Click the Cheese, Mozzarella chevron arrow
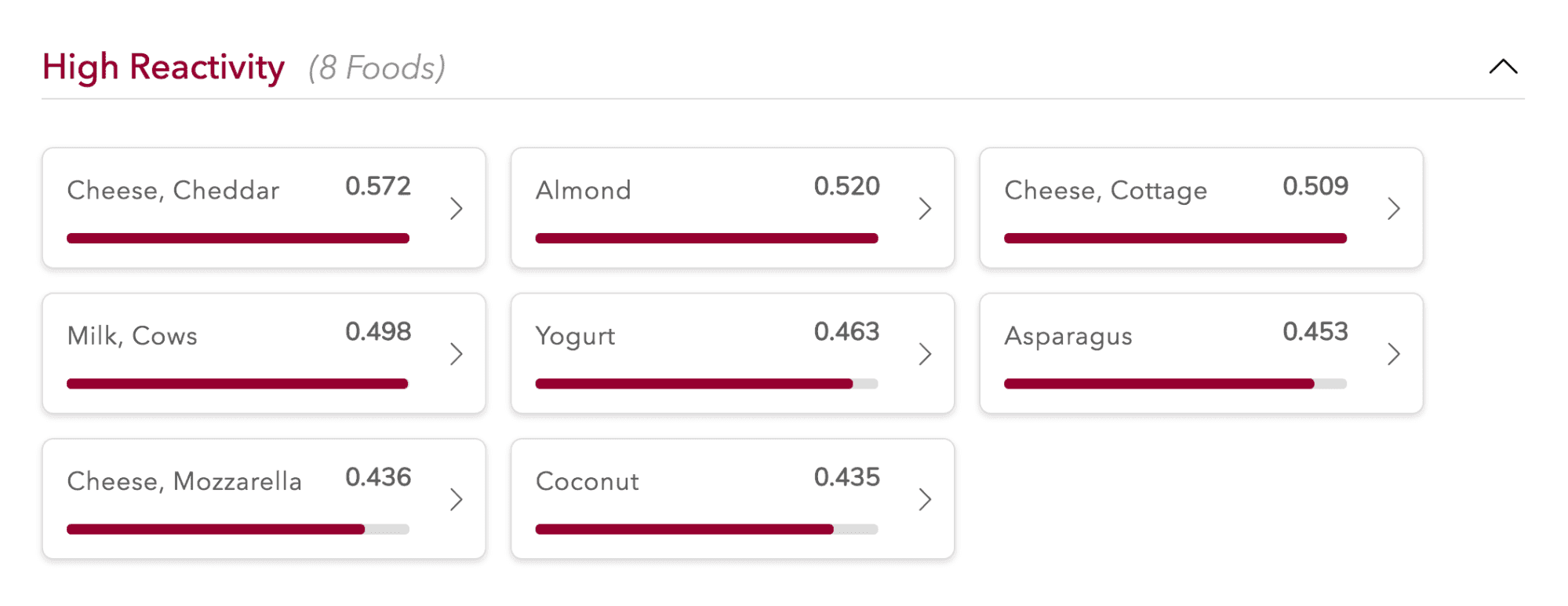This screenshot has width=1568, height=606. [456, 499]
